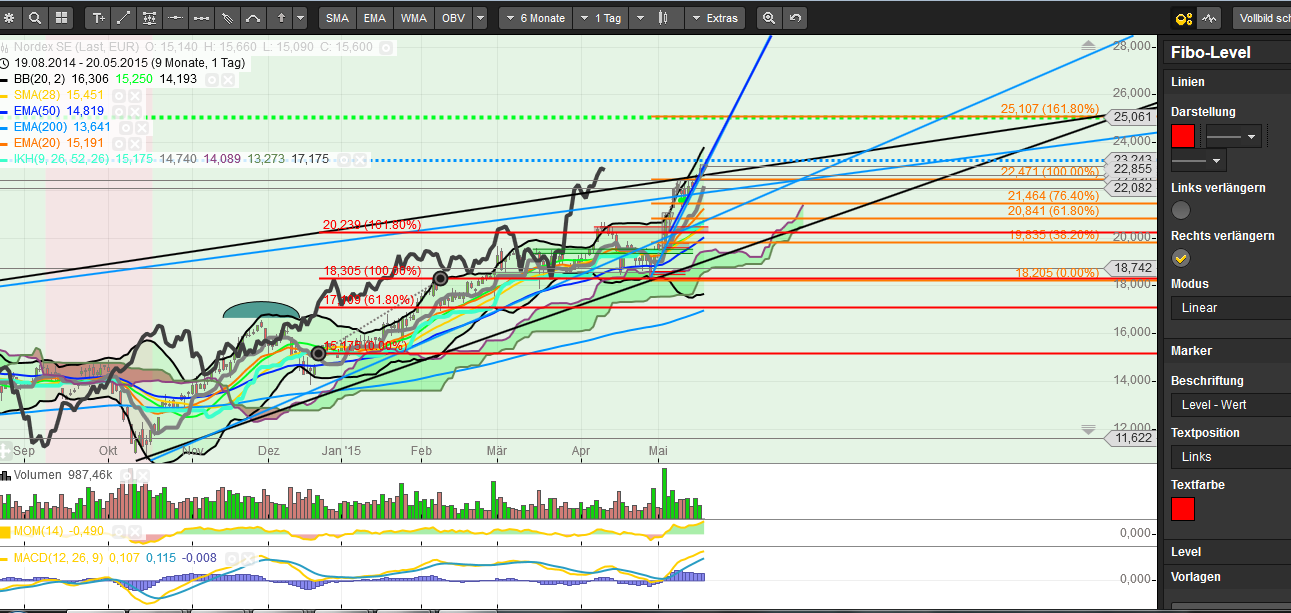
Task: Open the line style dropdown beside red swatch
Action: pos(1233,136)
